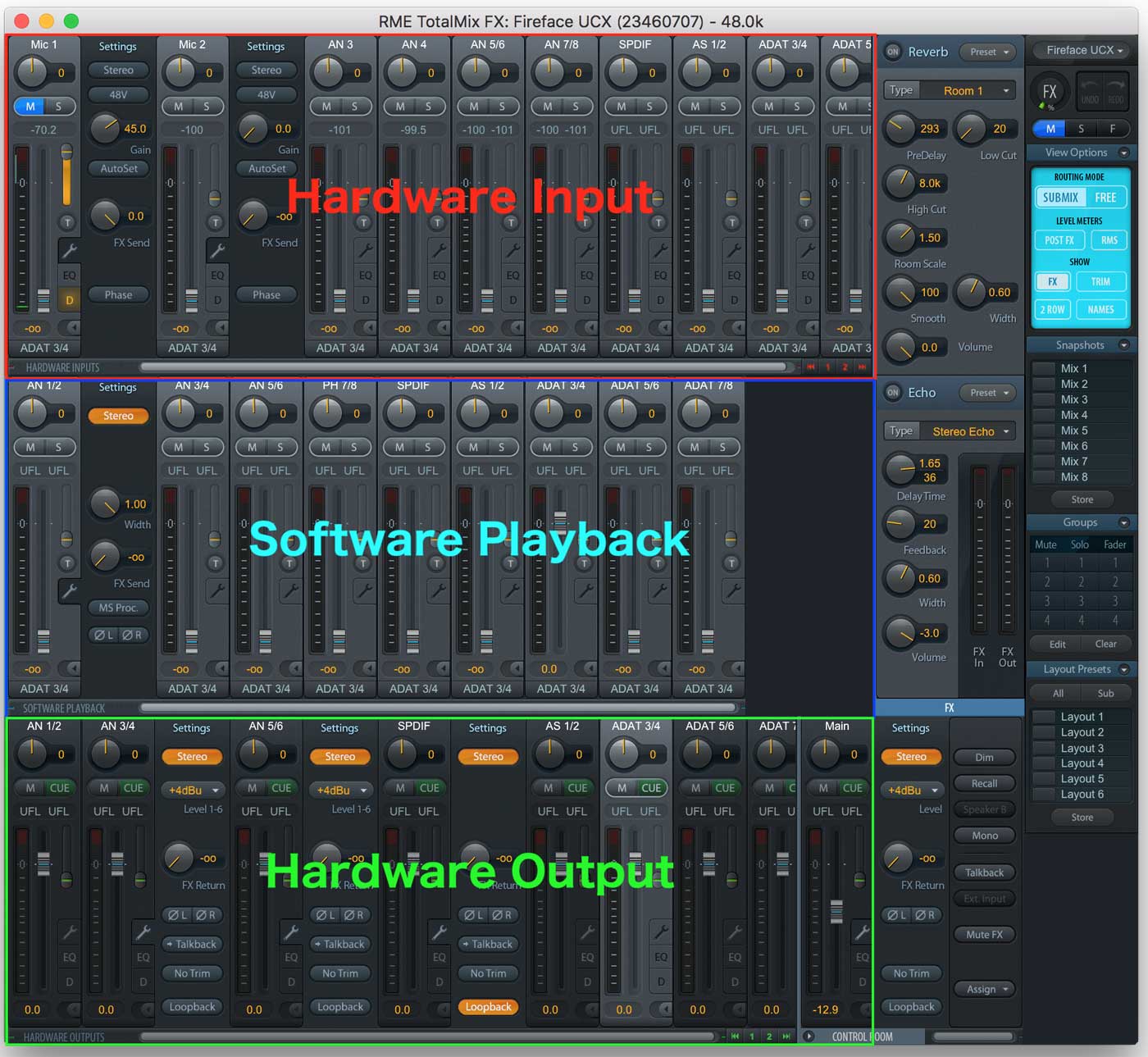Click the Reverb Room Scale knob

tap(899, 237)
